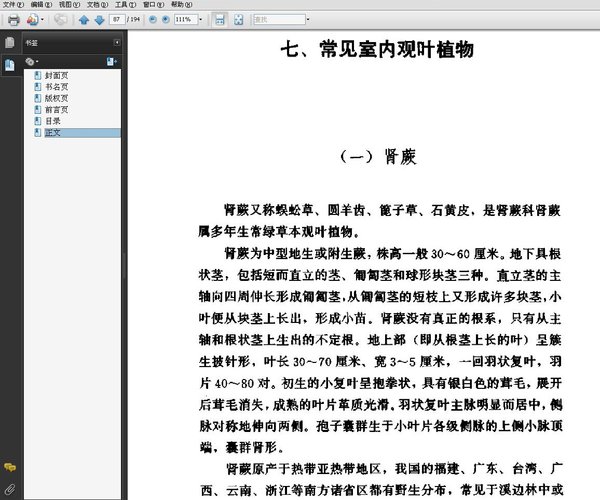The width and height of the screenshot is (600, 500).
Task: Select the 版权页 bookmark
Action: click(x=57, y=98)
